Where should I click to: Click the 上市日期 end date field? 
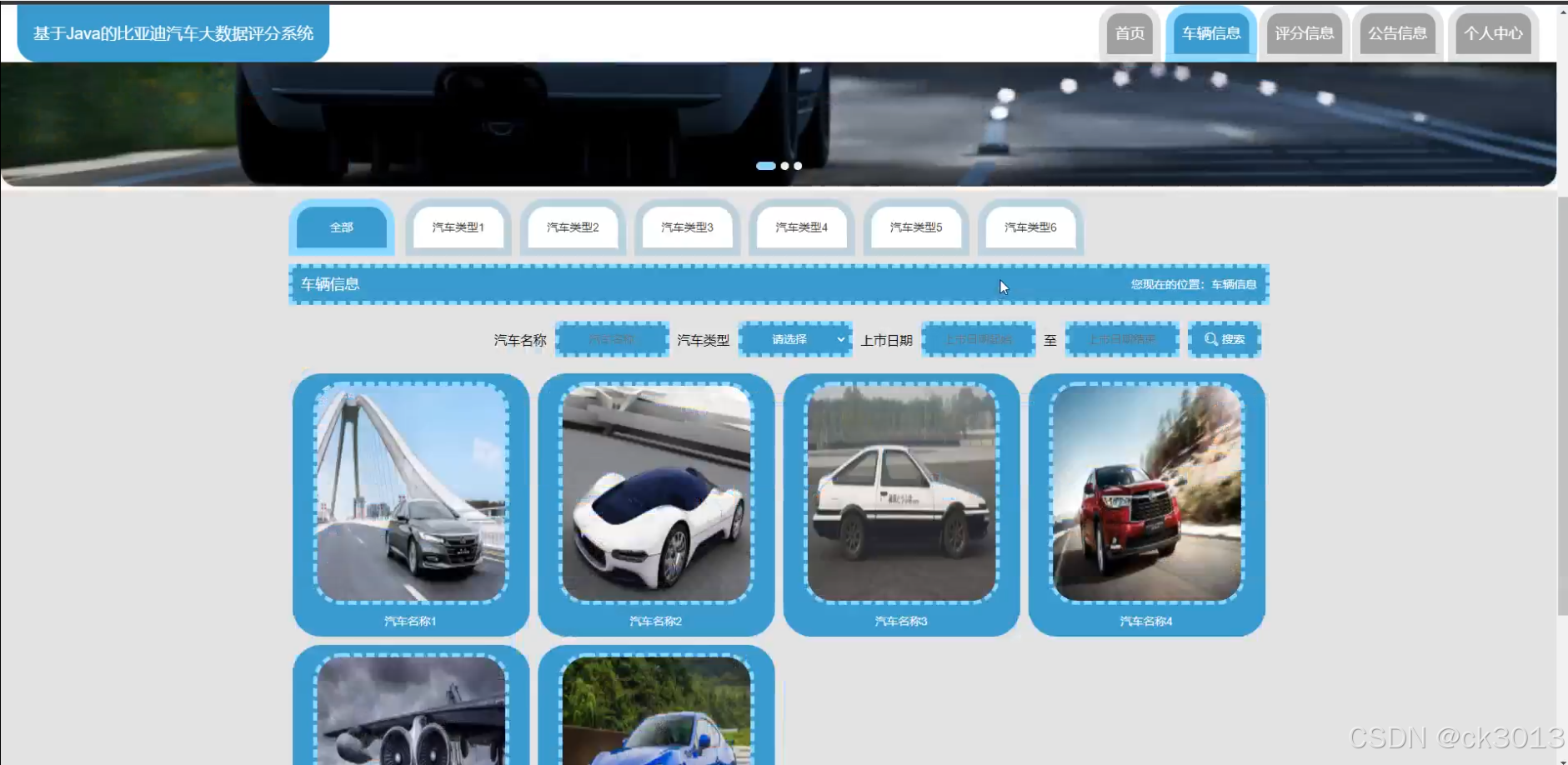1122,339
